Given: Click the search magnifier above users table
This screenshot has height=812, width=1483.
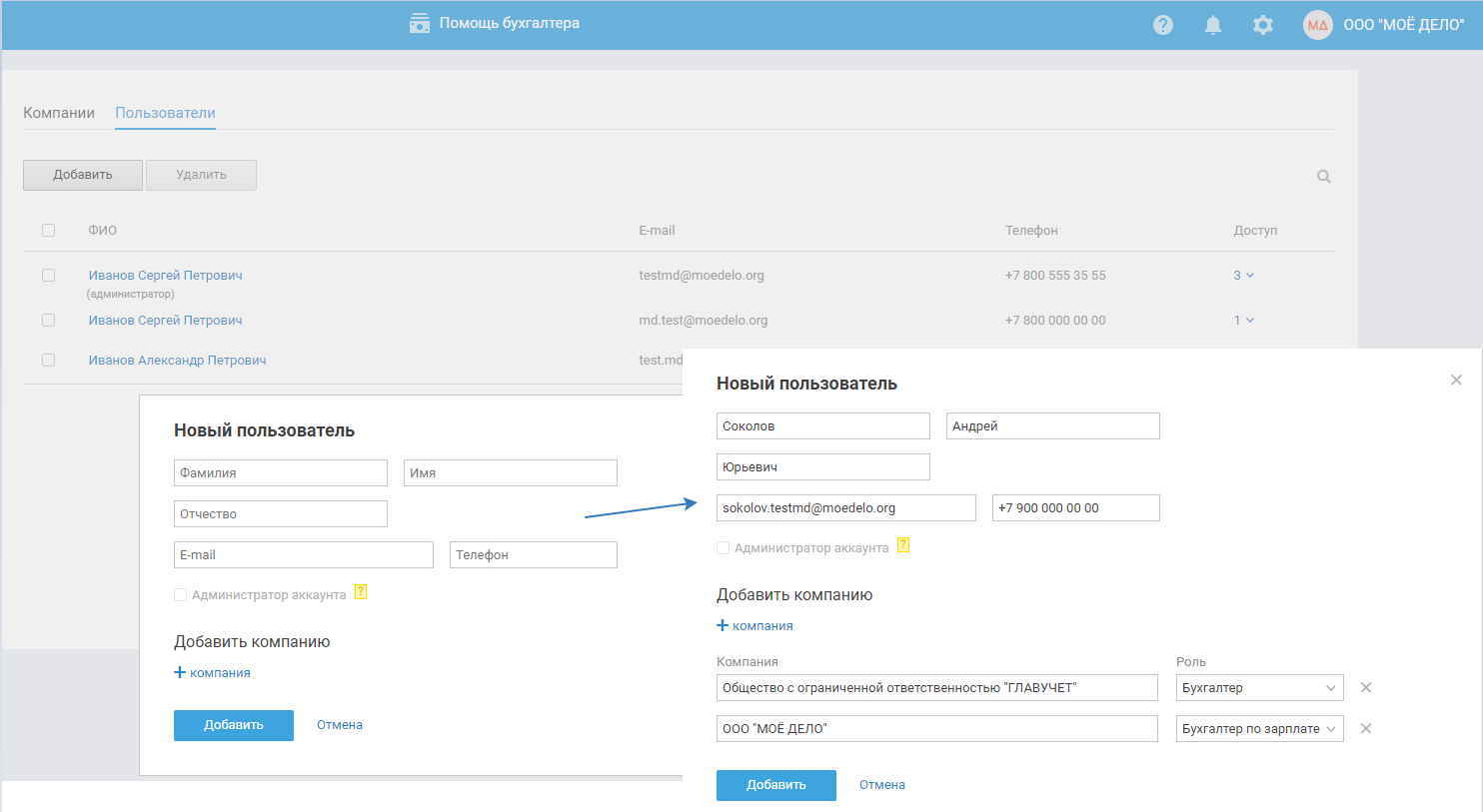Looking at the screenshot, I should coord(1323,177).
